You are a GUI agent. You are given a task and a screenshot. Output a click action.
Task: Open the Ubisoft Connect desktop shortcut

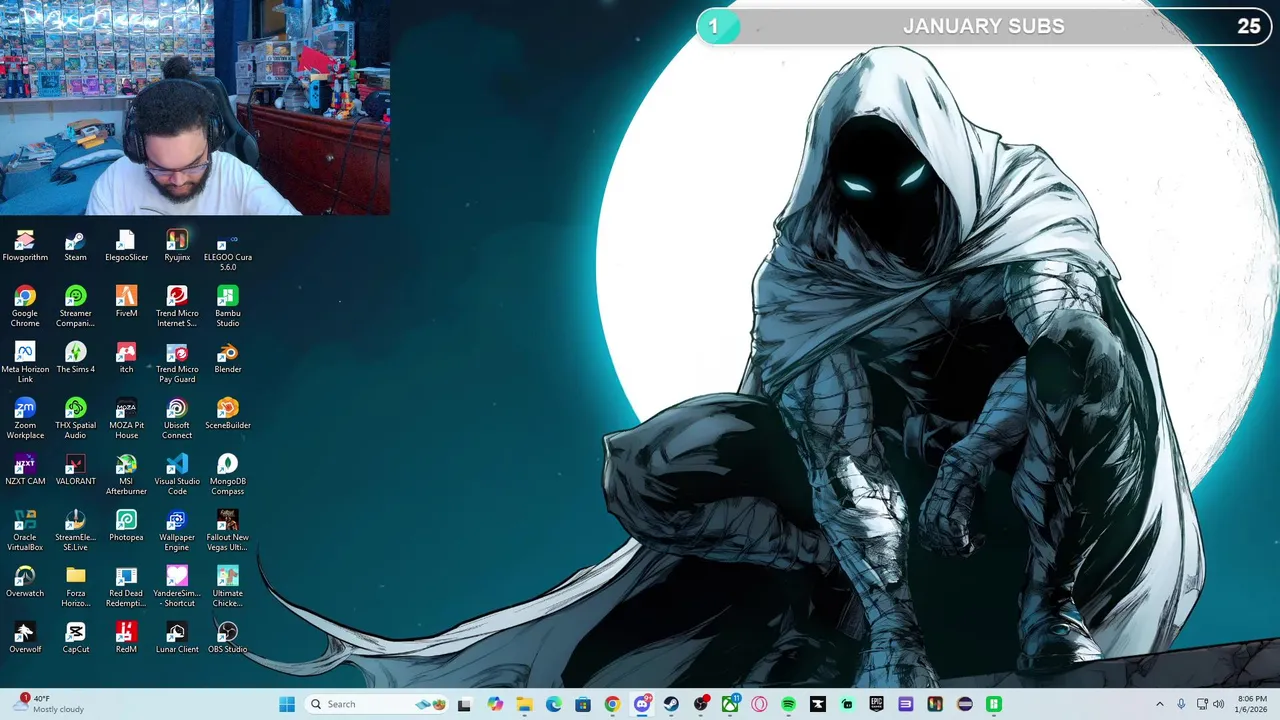(177, 419)
